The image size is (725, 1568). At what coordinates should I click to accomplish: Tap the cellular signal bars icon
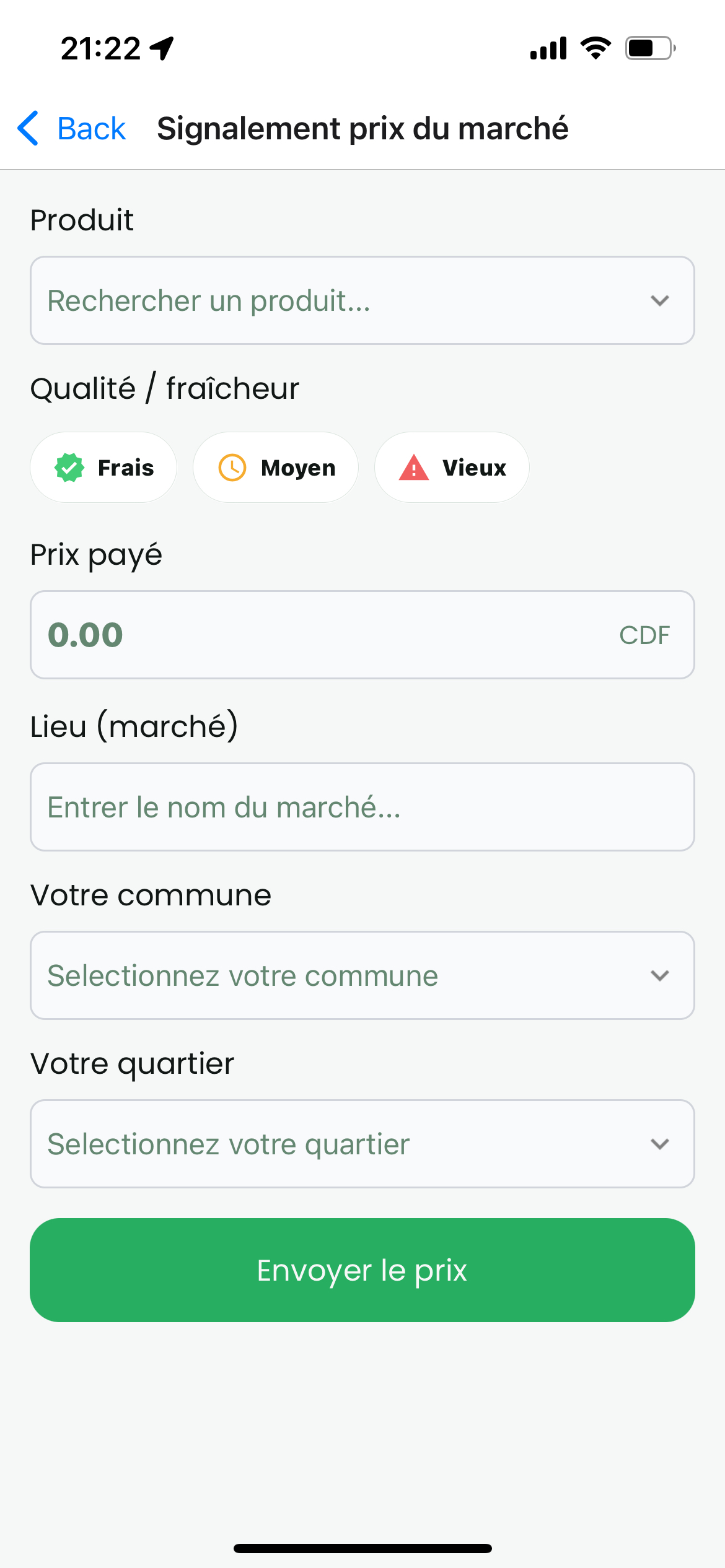[548, 48]
